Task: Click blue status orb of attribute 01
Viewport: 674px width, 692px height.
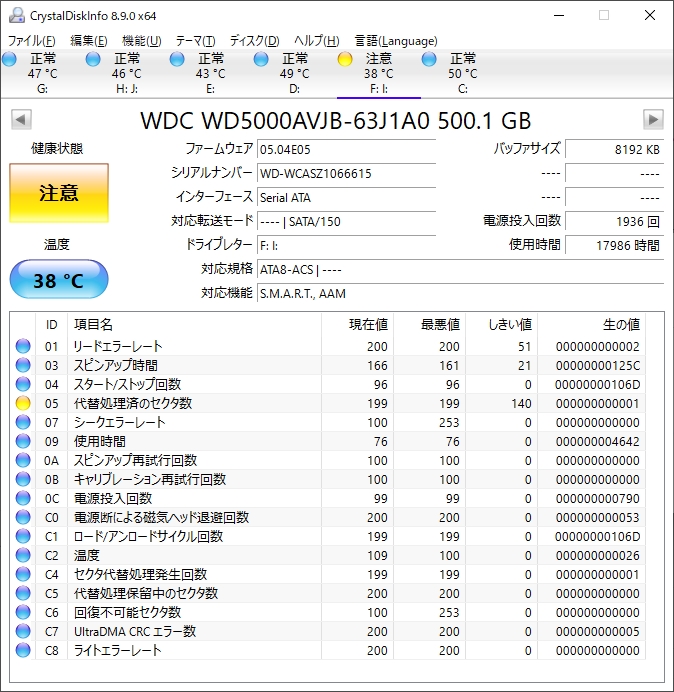Action: pyautogui.click(x=23, y=346)
